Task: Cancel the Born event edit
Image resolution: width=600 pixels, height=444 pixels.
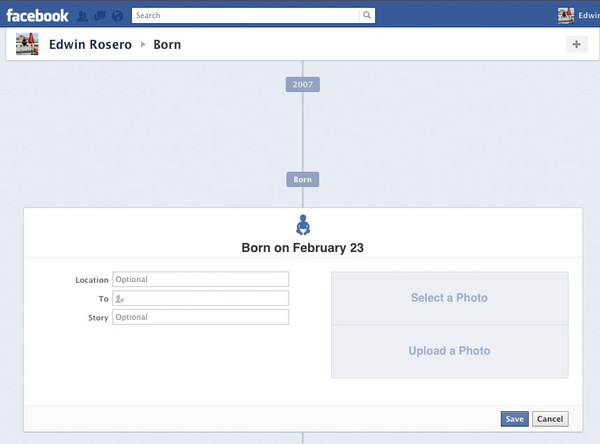Action: coord(550,419)
